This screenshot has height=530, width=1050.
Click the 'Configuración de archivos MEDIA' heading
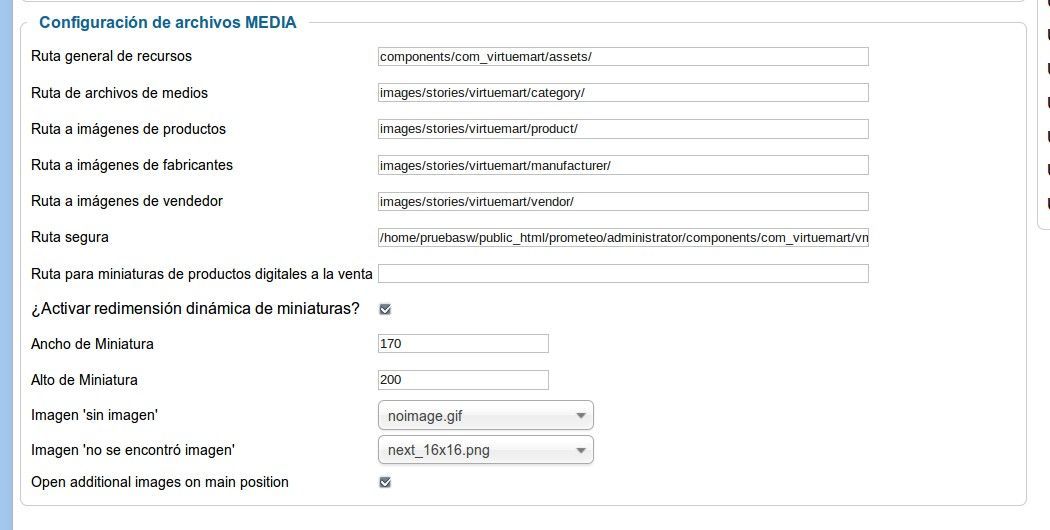point(167,22)
